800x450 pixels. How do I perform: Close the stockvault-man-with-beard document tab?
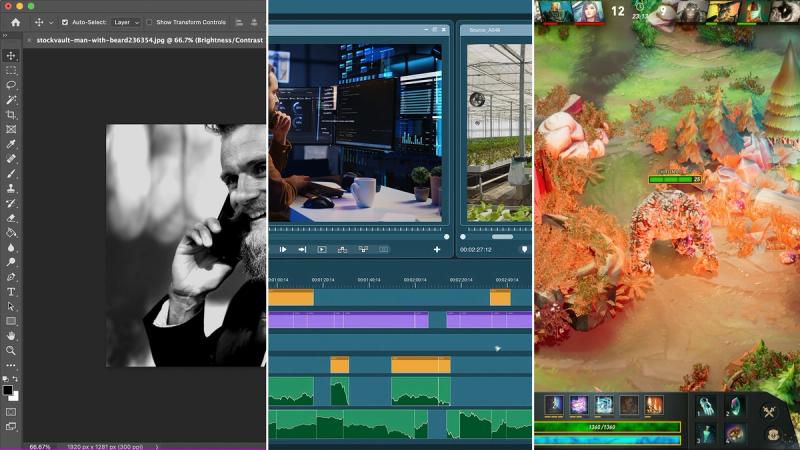click(29, 40)
